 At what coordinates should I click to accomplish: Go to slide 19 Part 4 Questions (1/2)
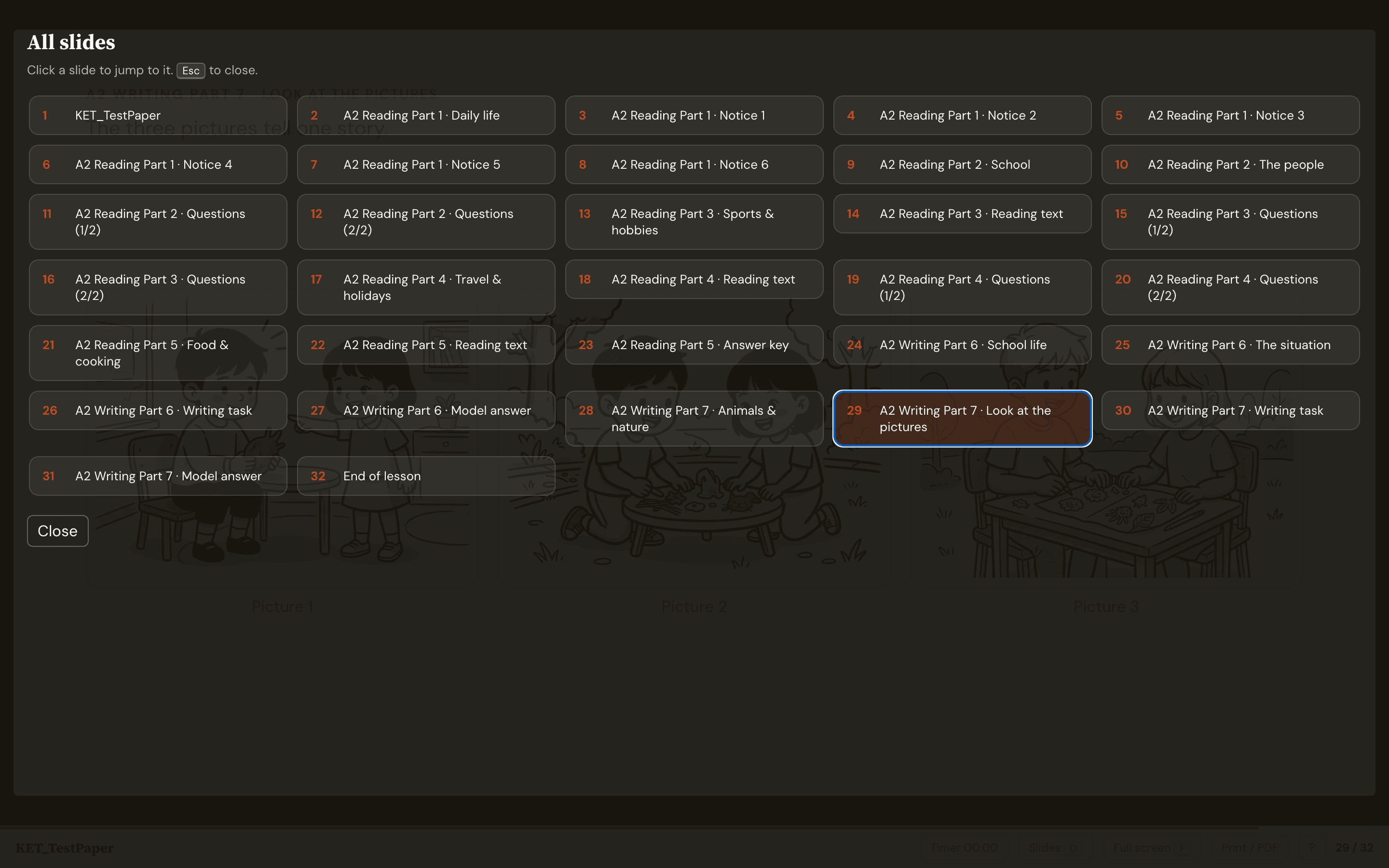click(962, 287)
